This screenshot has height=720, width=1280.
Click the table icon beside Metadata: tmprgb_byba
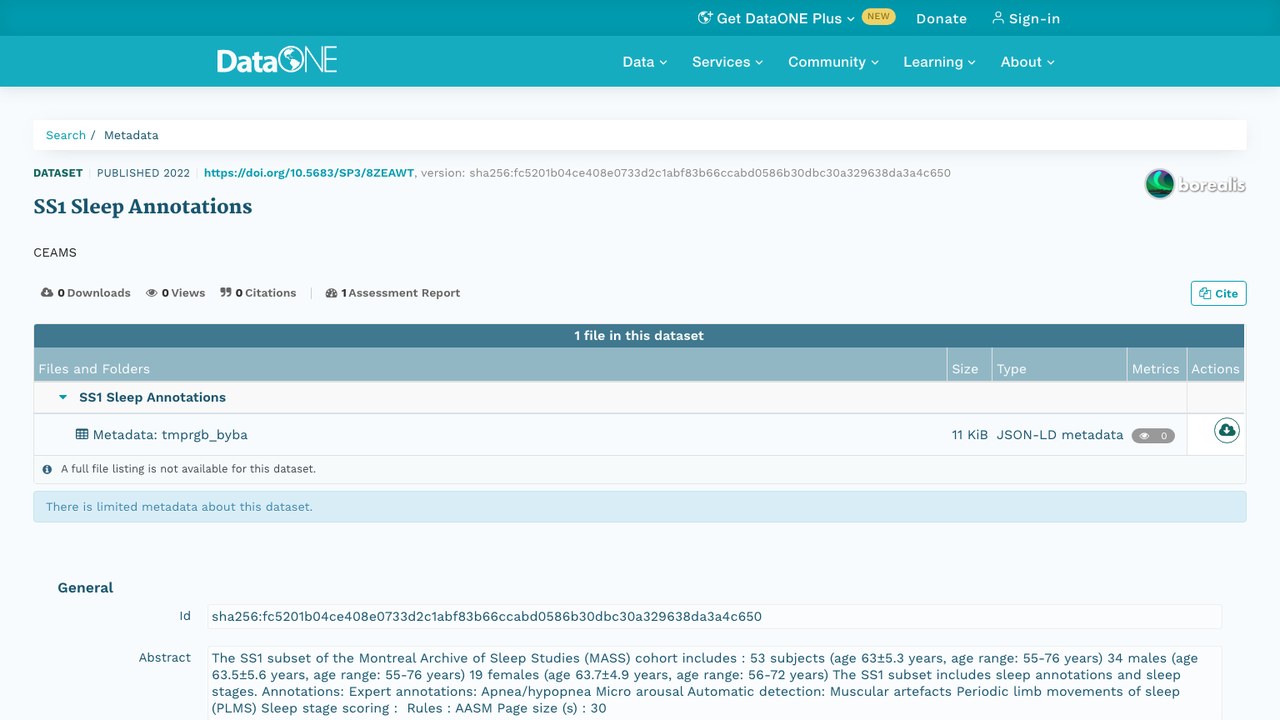82,435
